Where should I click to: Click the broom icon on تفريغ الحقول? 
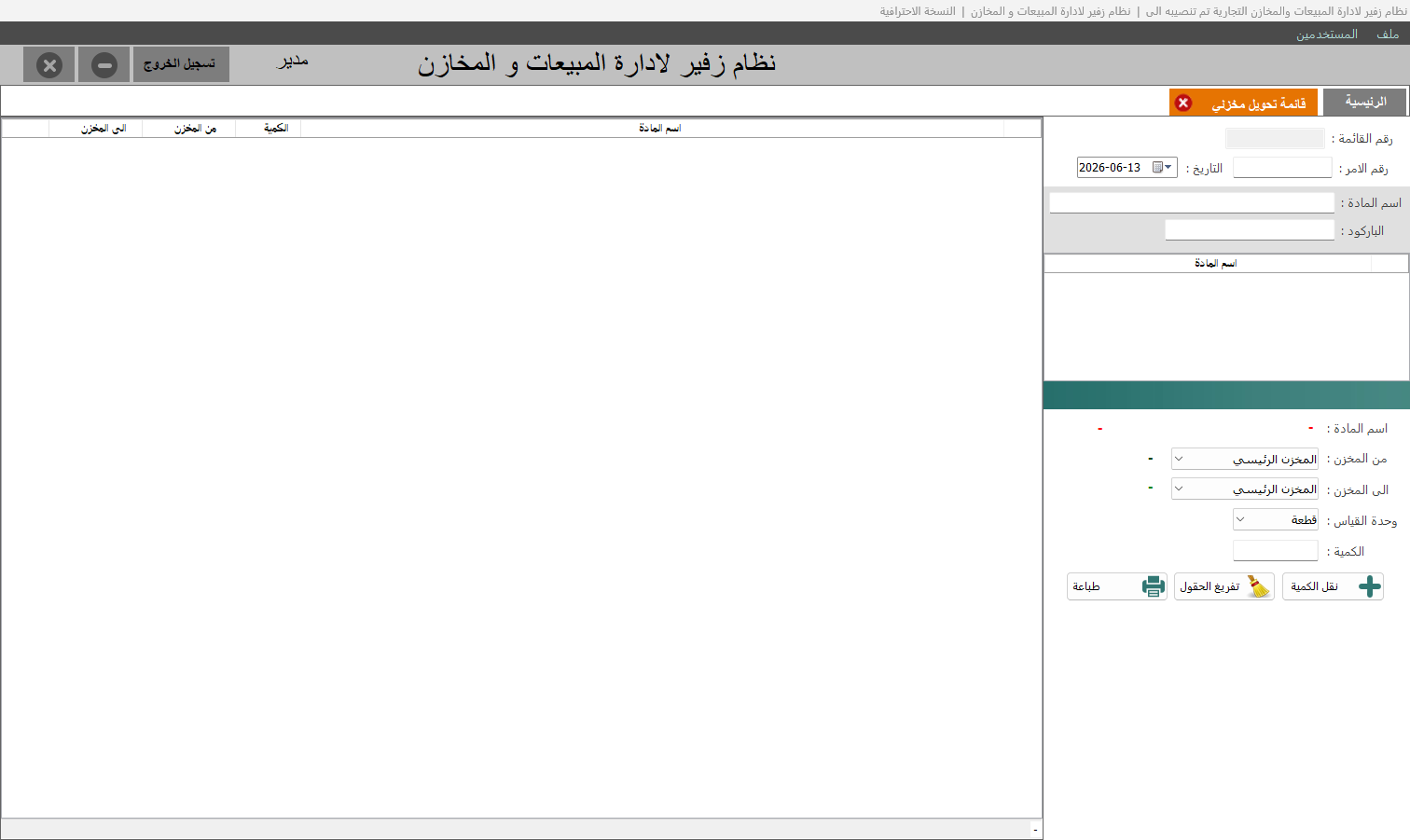pyautogui.click(x=1259, y=586)
